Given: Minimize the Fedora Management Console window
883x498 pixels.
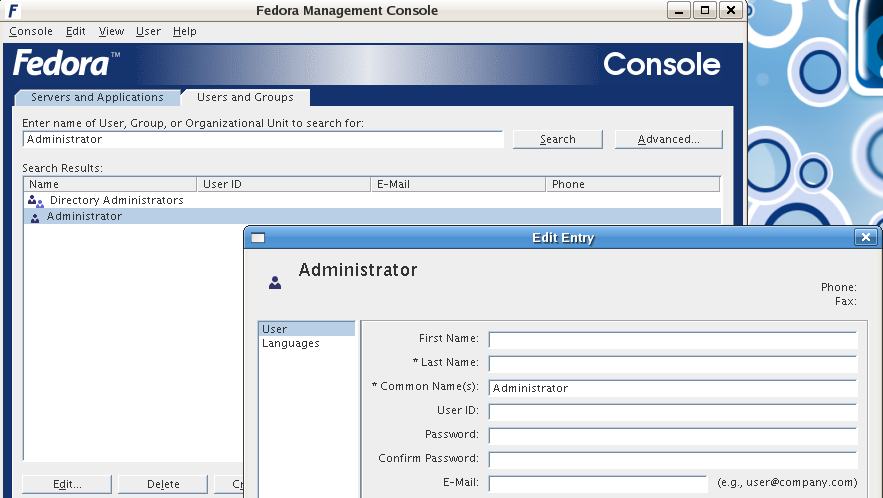Looking at the screenshot, I should point(679,10).
